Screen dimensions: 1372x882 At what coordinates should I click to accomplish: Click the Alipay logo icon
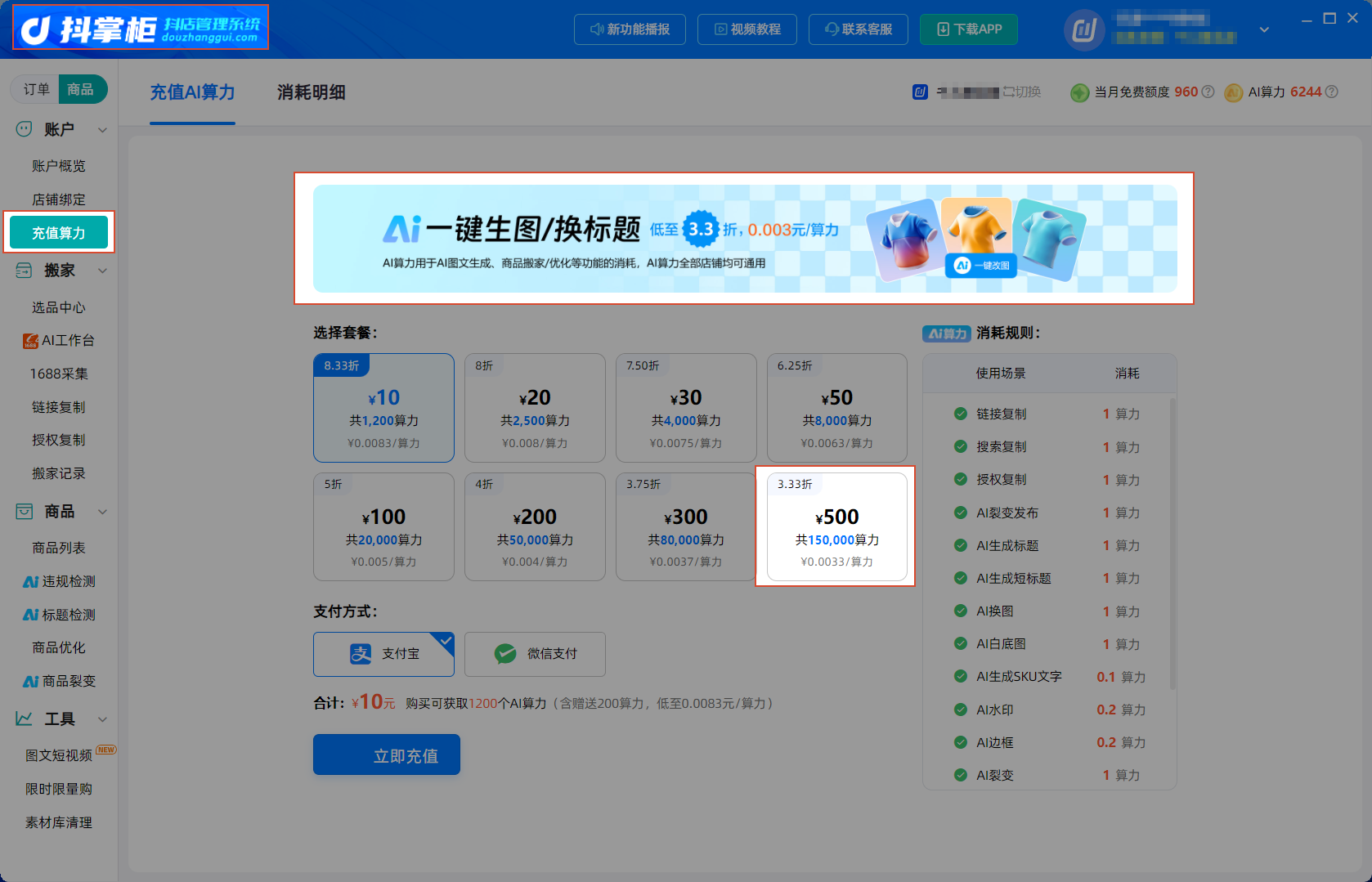point(361,654)
